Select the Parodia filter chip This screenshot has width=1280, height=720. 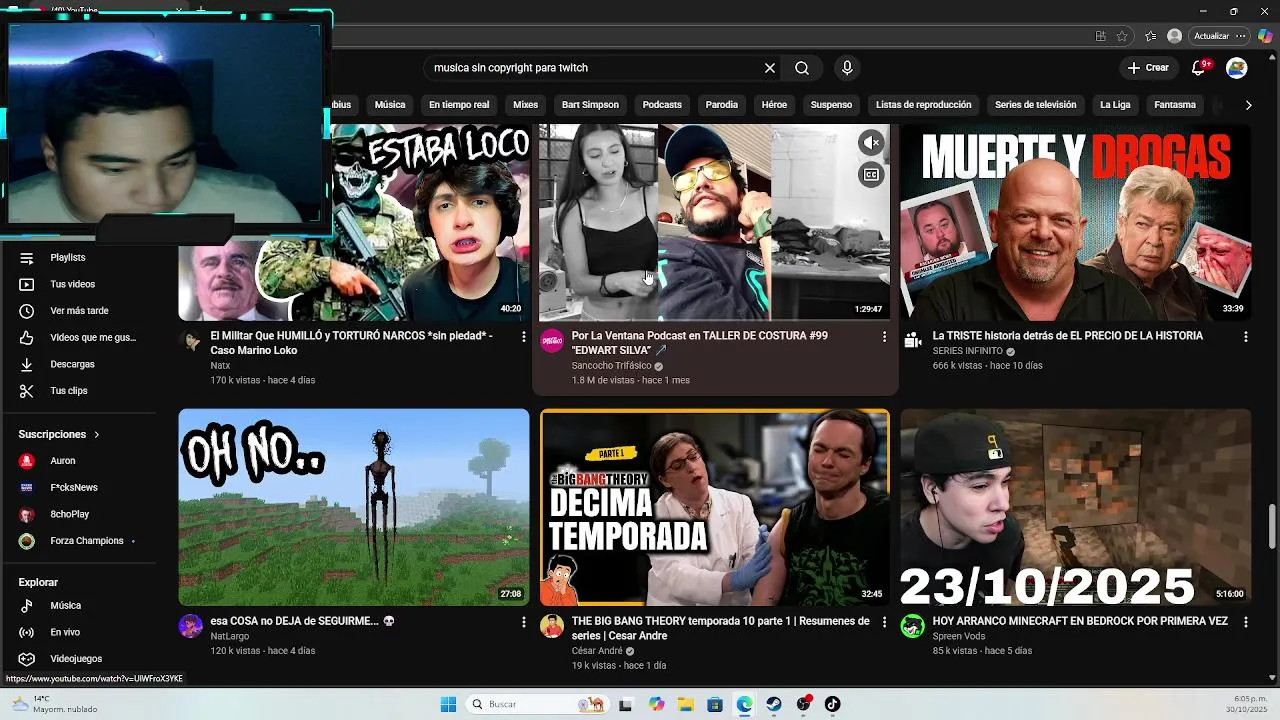coord(721,104)
